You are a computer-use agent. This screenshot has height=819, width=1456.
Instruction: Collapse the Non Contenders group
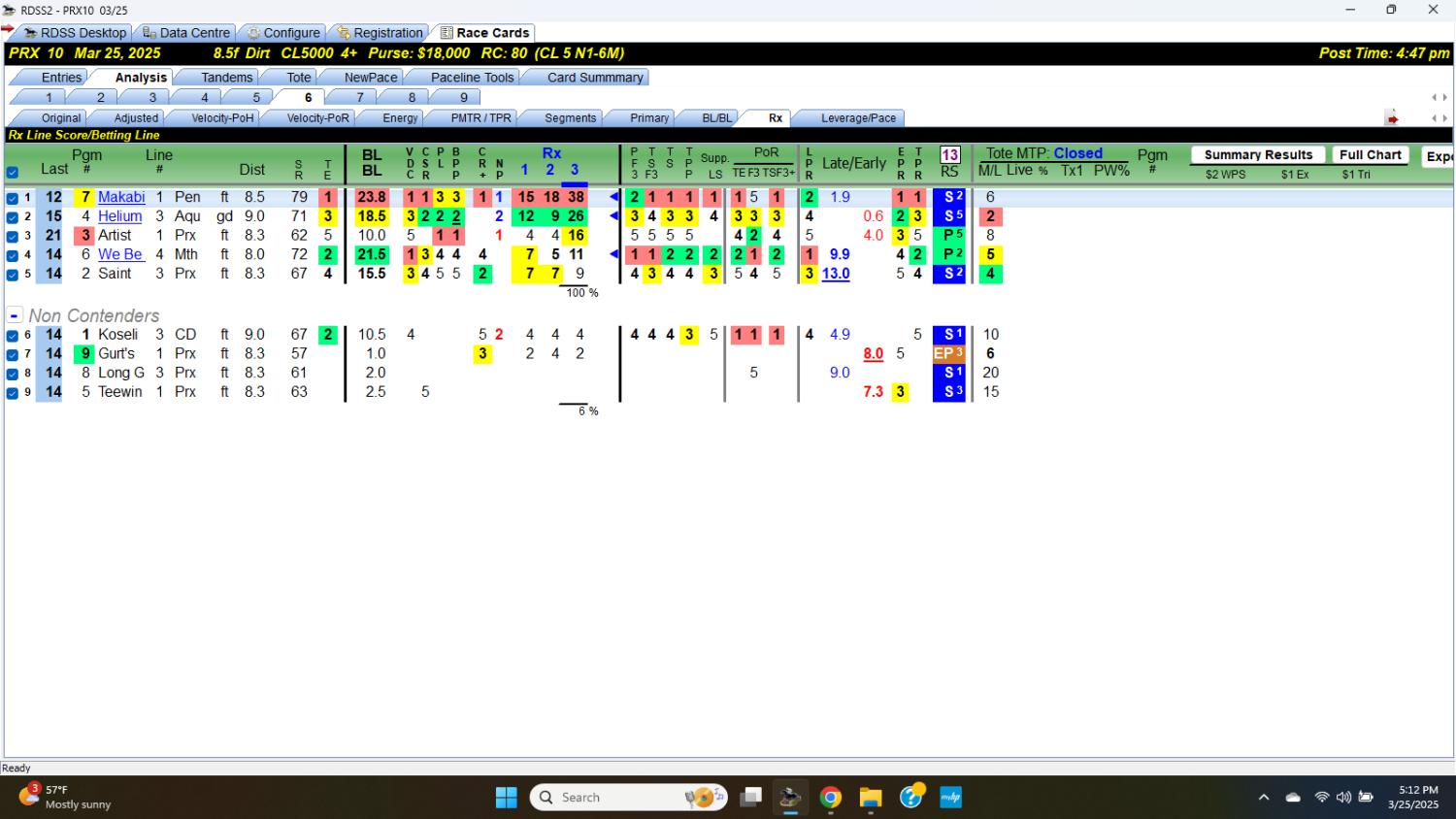coord(15,315)
